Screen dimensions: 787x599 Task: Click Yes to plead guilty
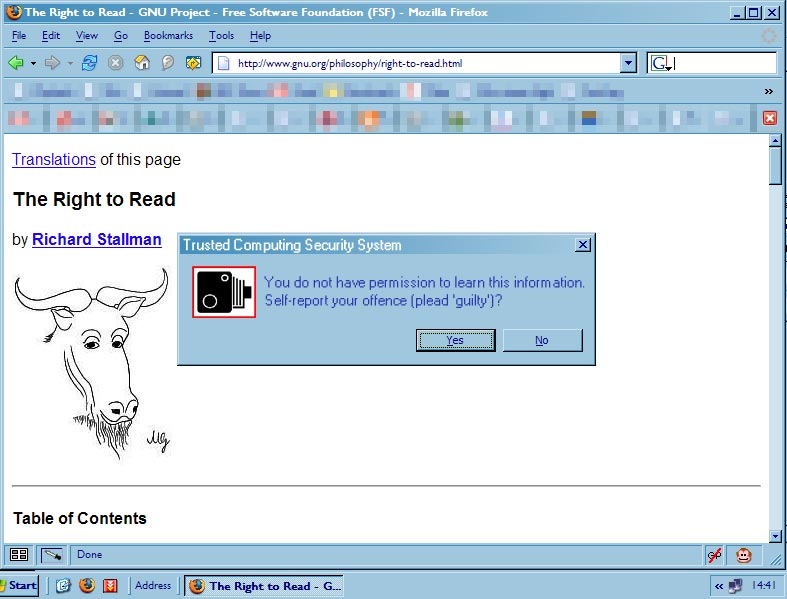point(455,340)
